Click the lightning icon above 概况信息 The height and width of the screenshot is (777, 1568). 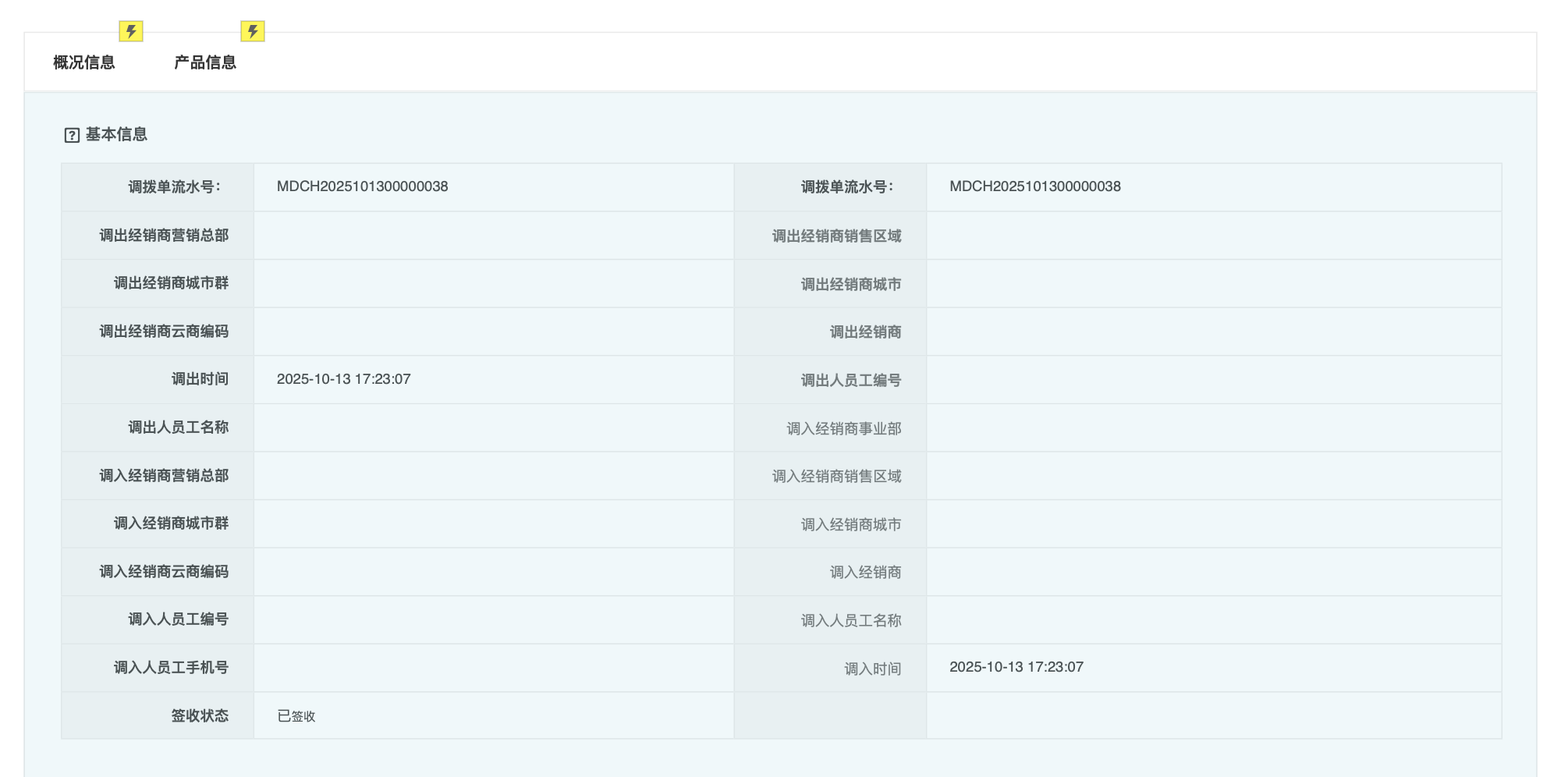tap(131, 31)
